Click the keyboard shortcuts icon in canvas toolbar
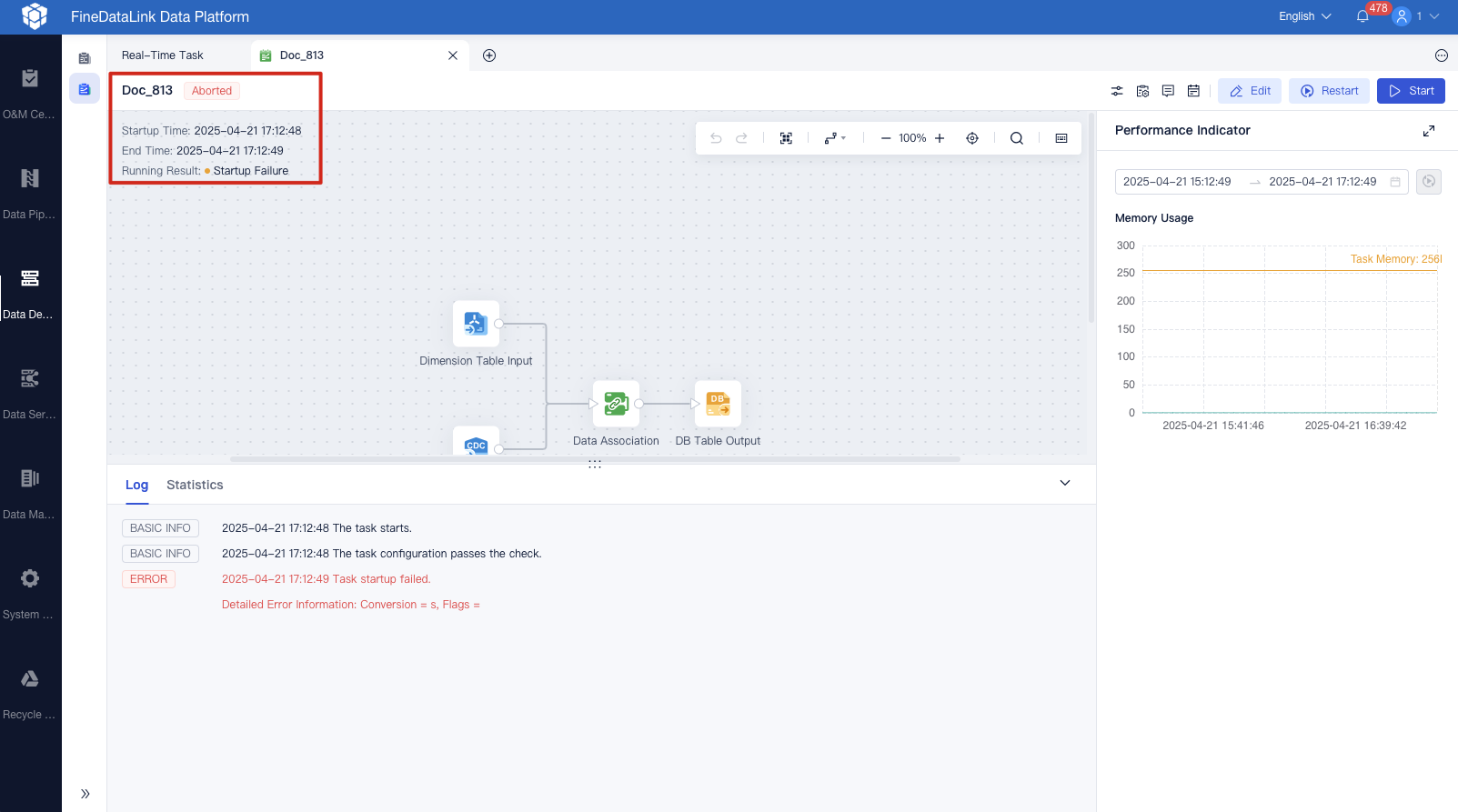Viewport: 1458px width, 812px height. coord(1061,138)
